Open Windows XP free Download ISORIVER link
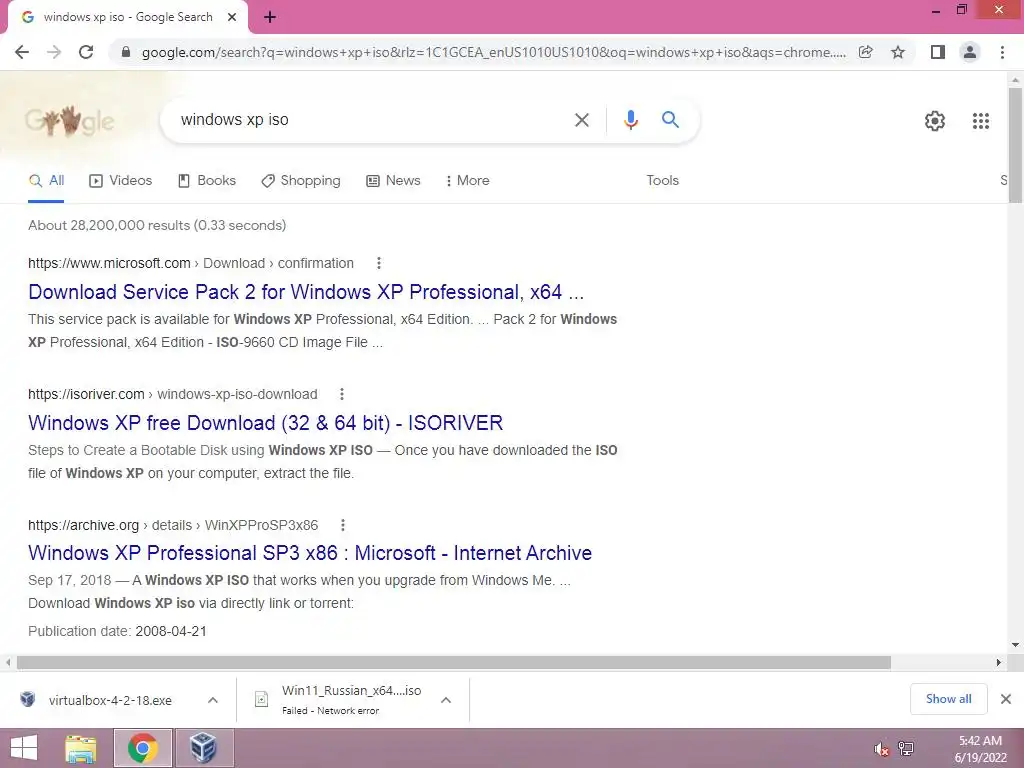This screenshot has height=768, width=1024. (x=265, y=423)
